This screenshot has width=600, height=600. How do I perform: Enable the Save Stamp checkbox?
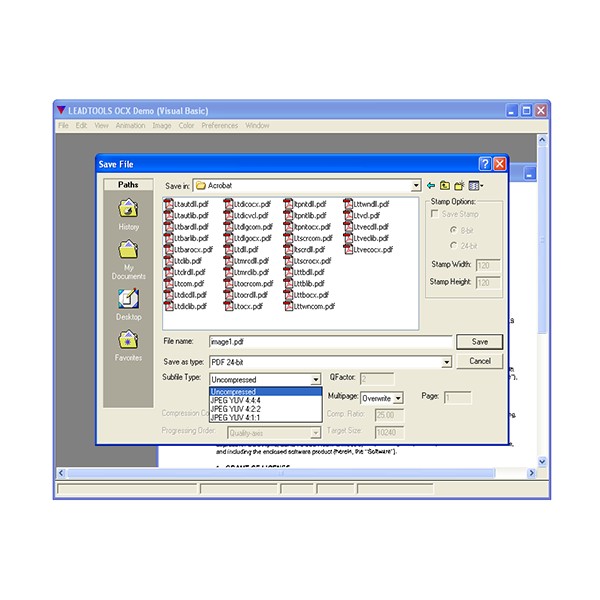coord(434,214)
